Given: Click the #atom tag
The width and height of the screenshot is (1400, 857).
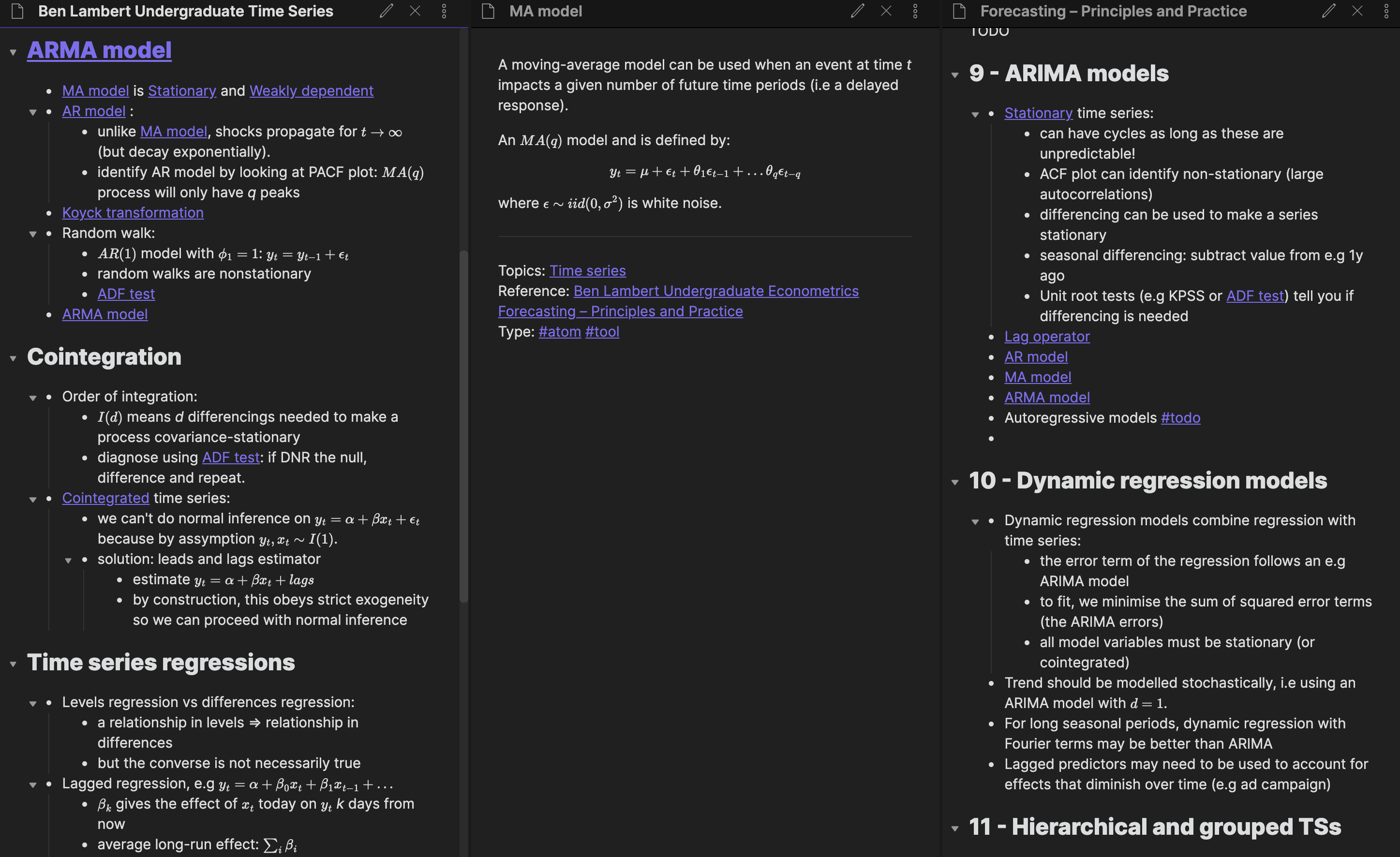Looking at the screenshot, I should click(560, 332).
